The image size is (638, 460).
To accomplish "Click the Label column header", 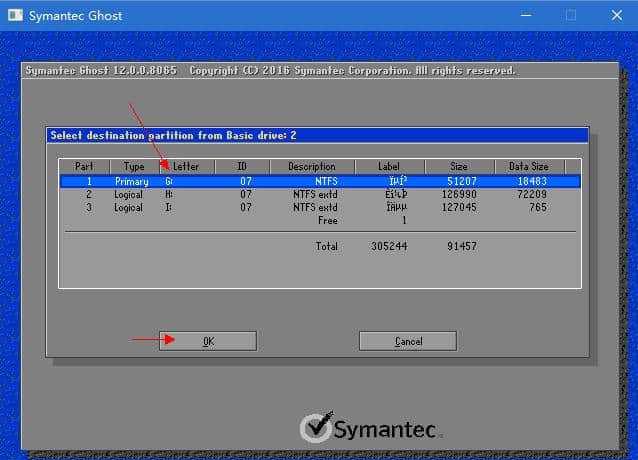I will click(389, 166).
